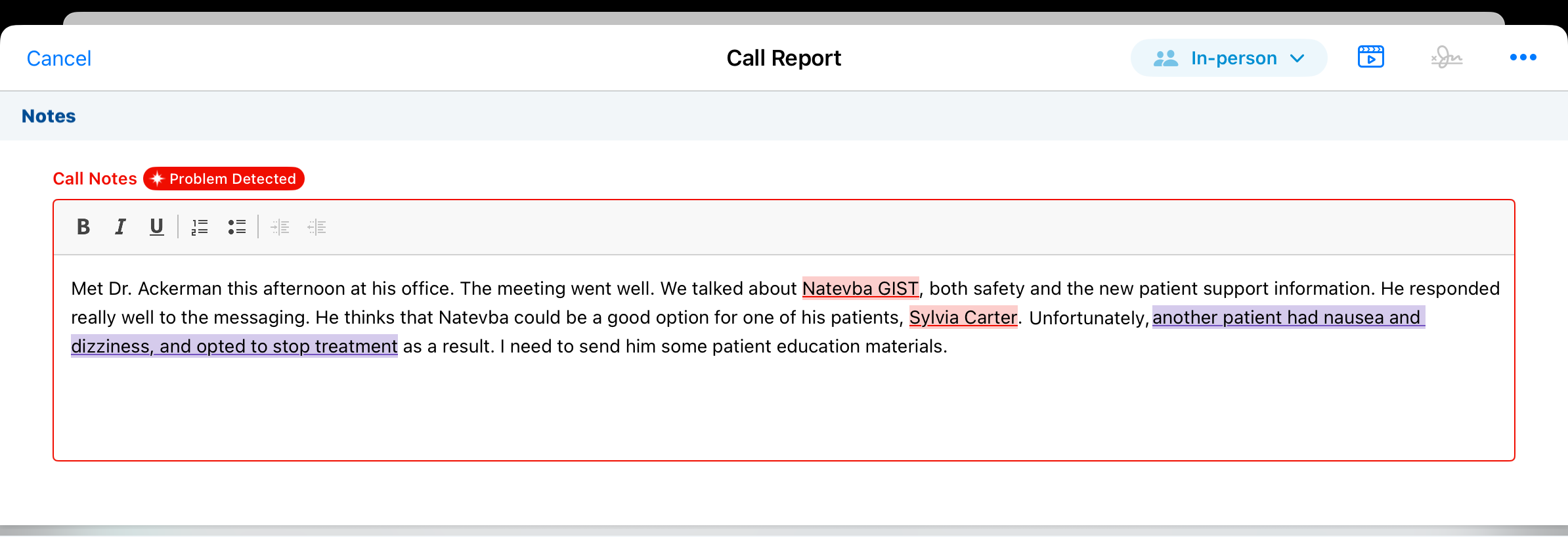Click the decrease indent icon
This screenshot has width=1568, height=537.
coord(317,227)
